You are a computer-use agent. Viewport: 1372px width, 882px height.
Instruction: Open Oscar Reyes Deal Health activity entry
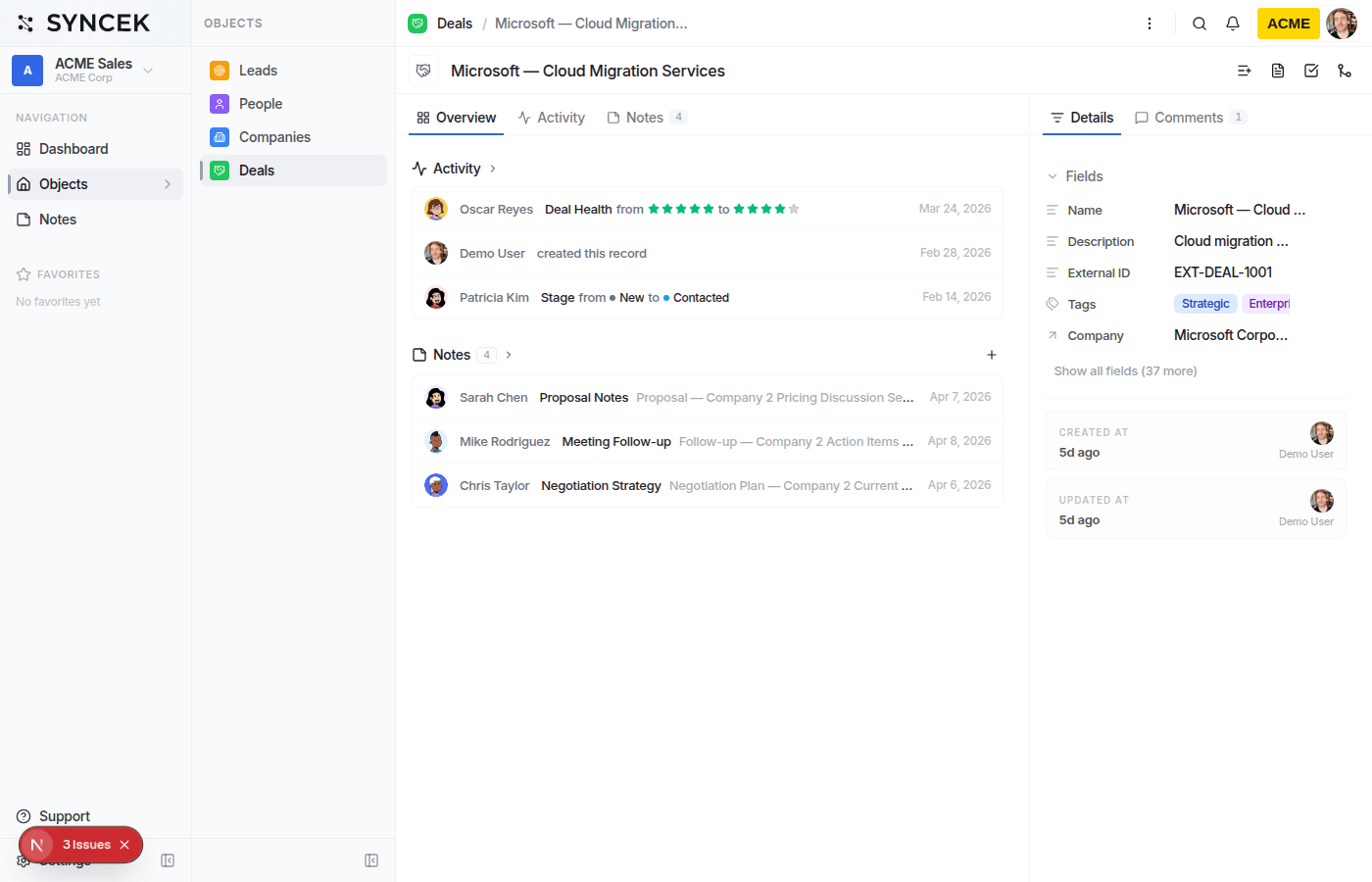point(708,209)
